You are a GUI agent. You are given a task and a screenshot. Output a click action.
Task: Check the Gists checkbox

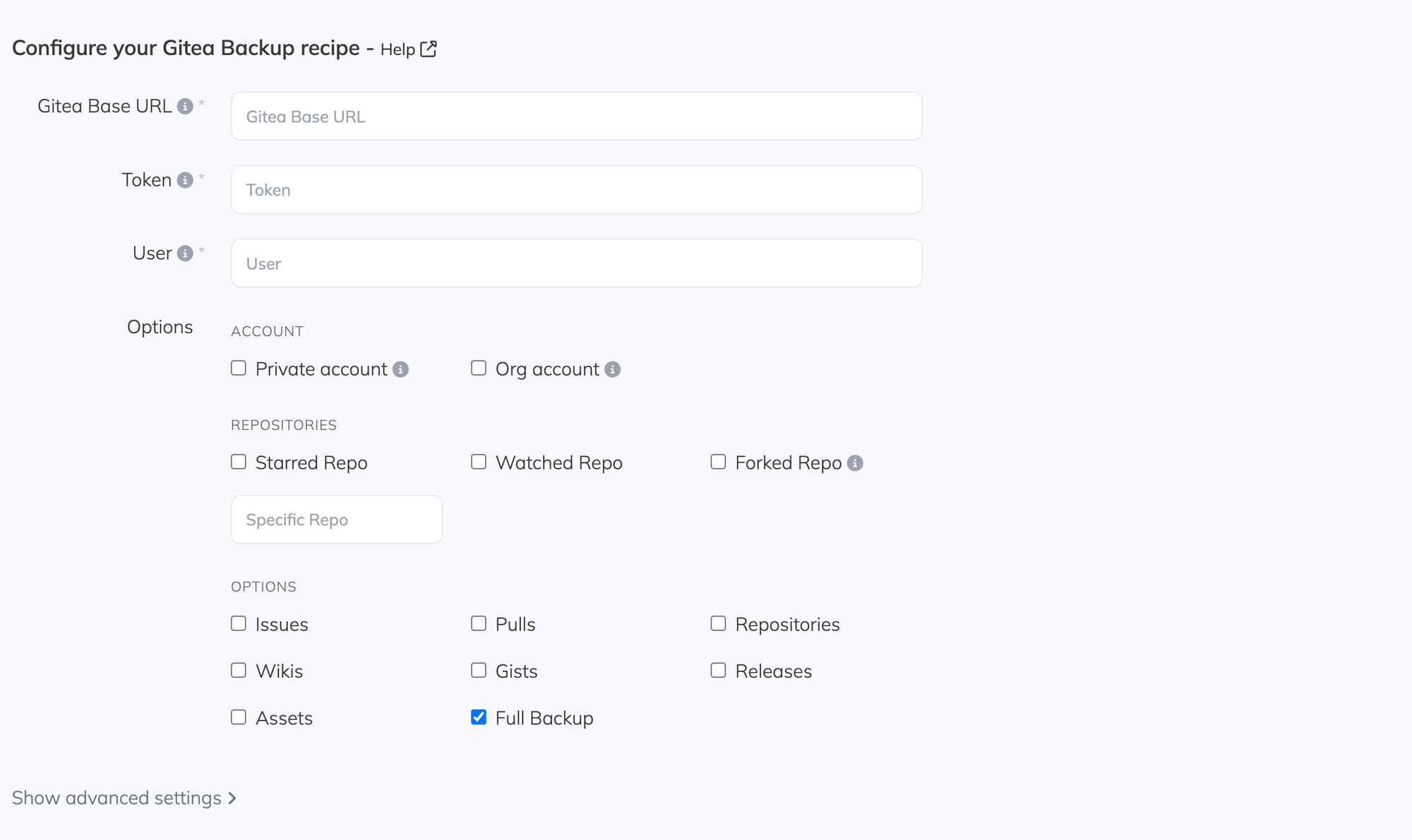pos(479,671)
